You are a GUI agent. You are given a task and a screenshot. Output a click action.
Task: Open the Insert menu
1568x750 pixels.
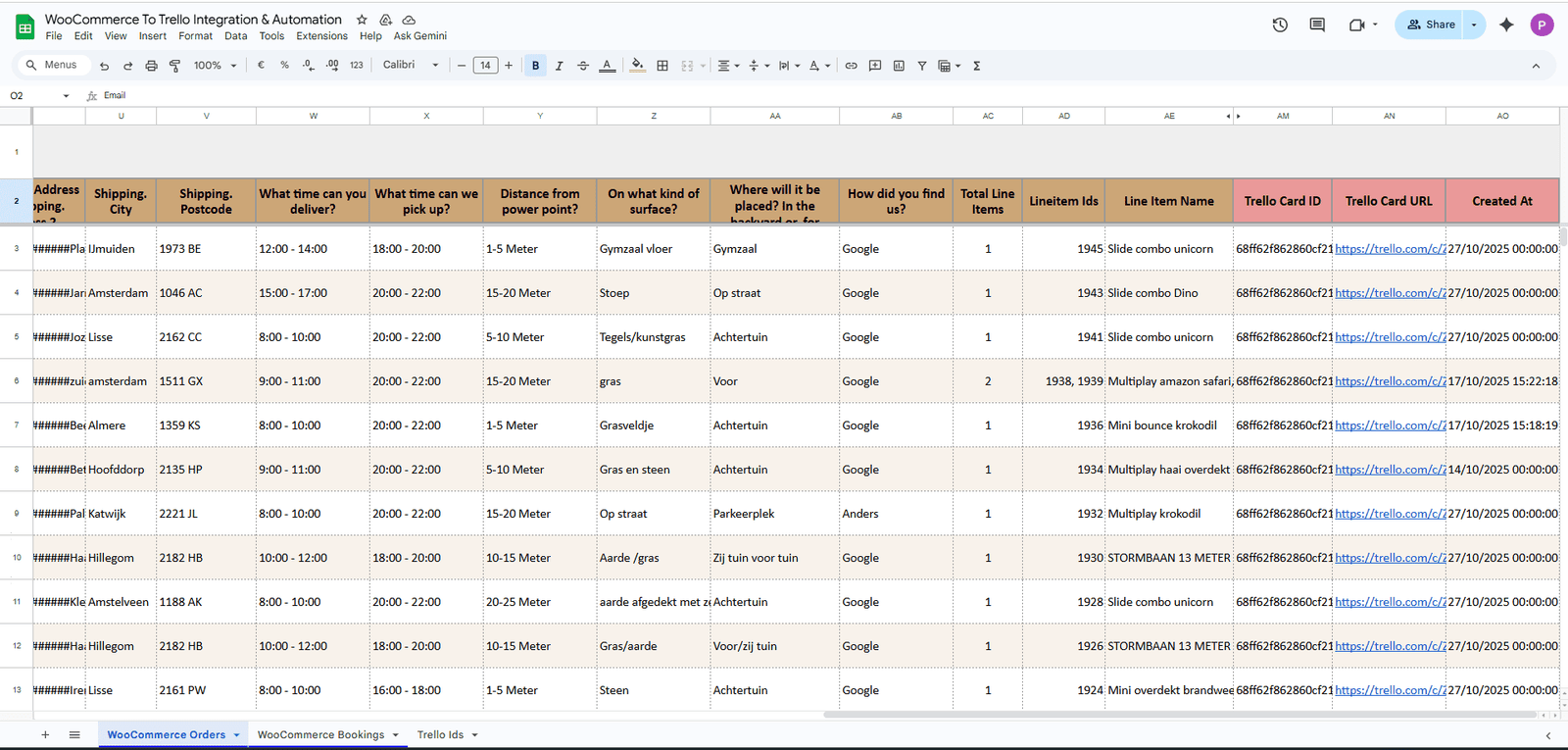click(x=153, y=36)
